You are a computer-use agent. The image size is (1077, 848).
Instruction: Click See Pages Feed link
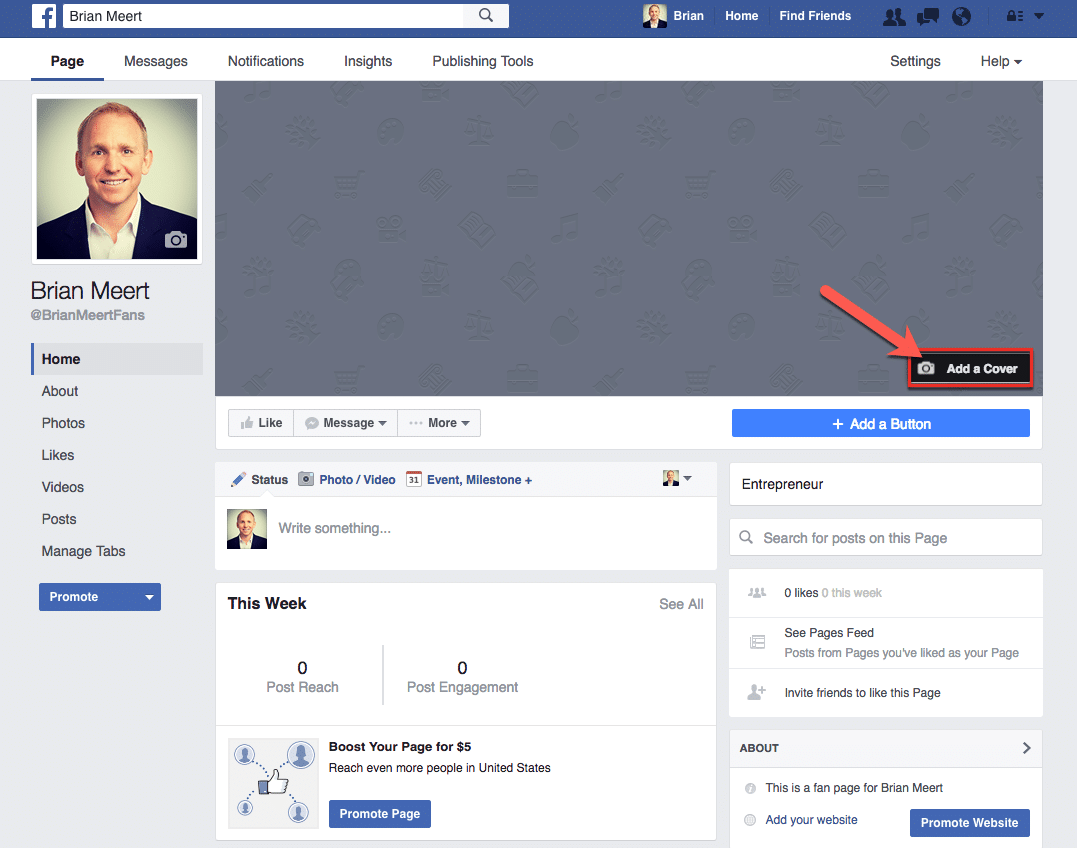829,632
